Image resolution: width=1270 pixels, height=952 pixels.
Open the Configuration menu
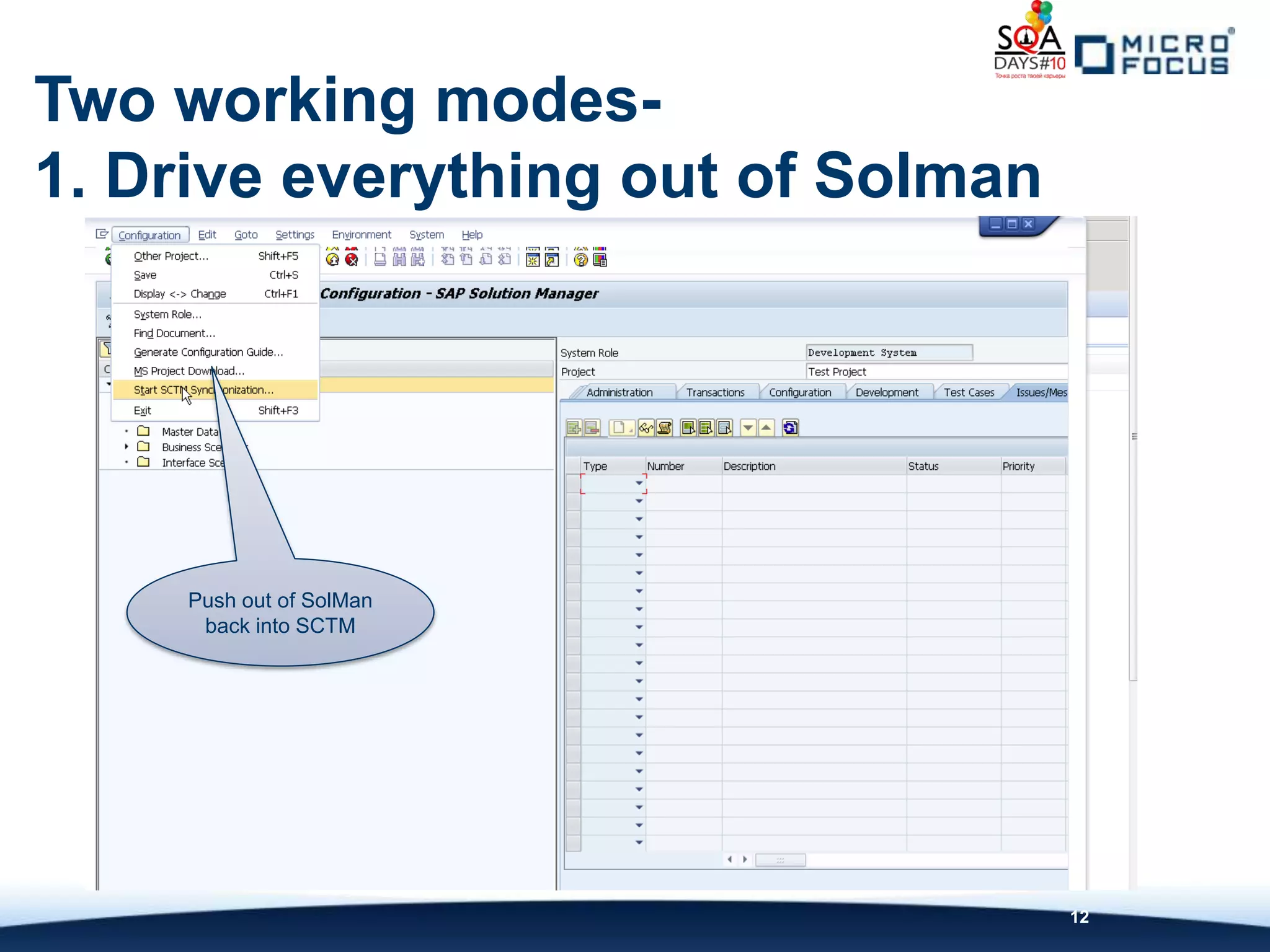[149, 235]
